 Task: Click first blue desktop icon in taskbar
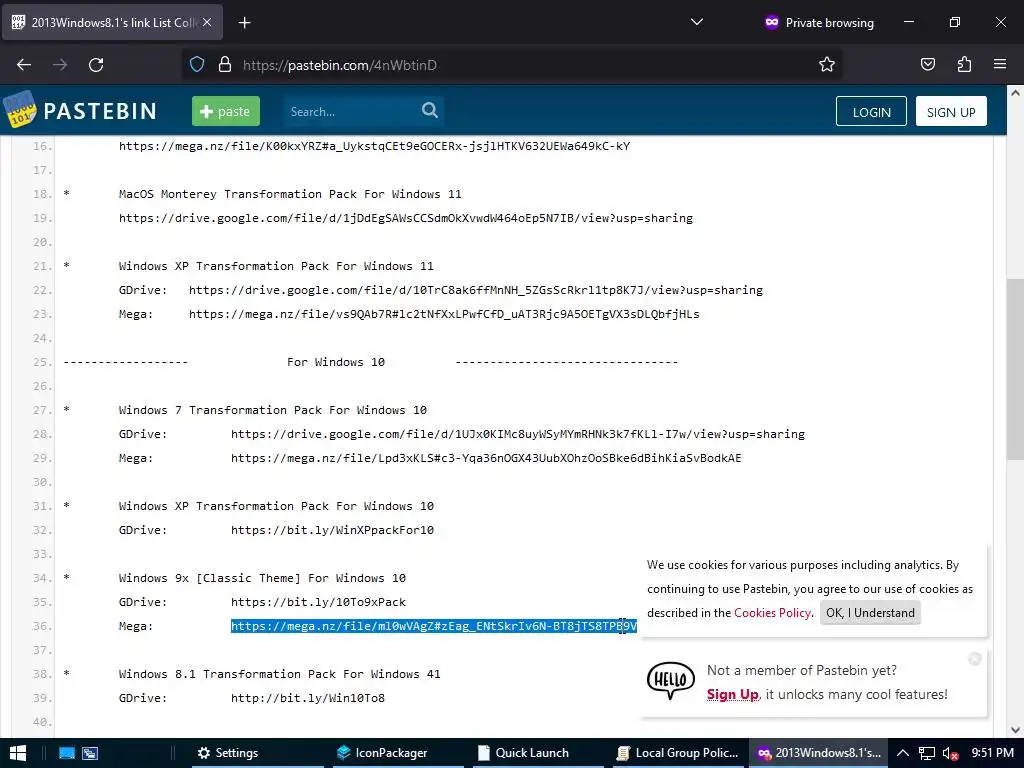(x=67, y=753)
